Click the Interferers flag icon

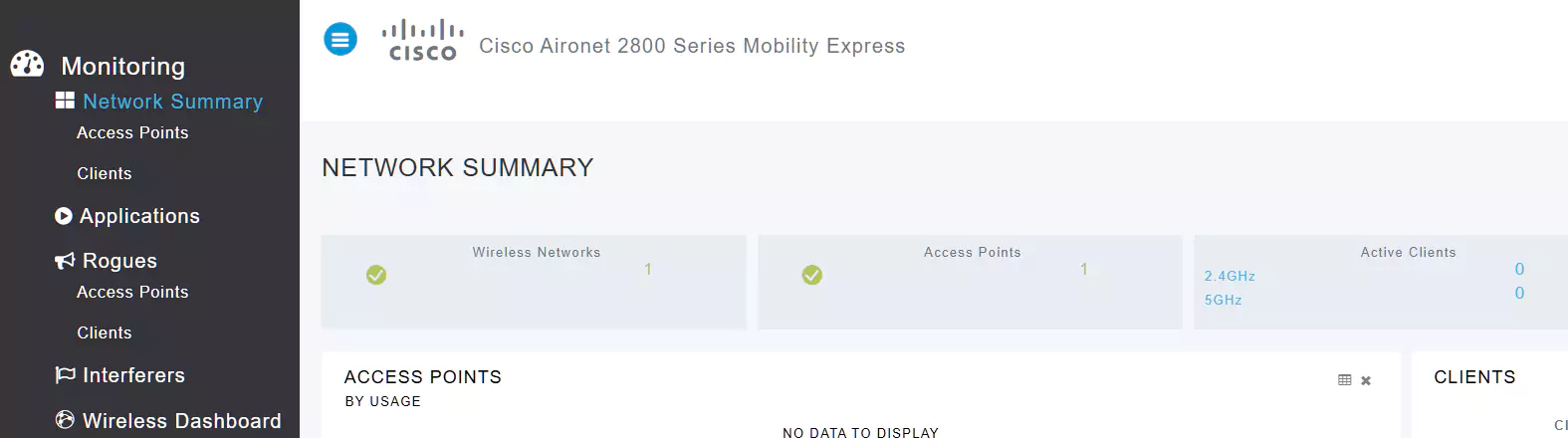click(x=65, y=375)
